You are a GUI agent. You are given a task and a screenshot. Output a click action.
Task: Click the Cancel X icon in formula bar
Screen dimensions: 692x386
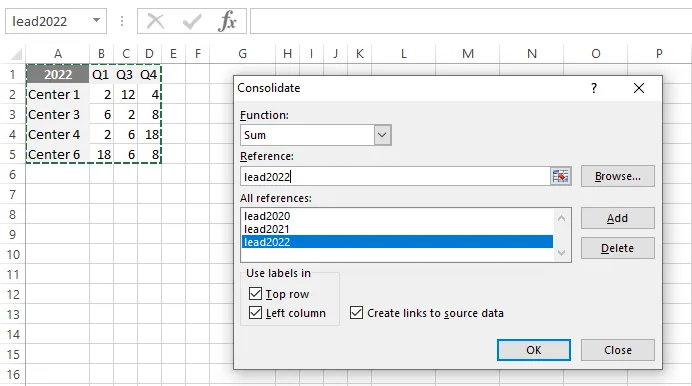[x=155, y=21]
